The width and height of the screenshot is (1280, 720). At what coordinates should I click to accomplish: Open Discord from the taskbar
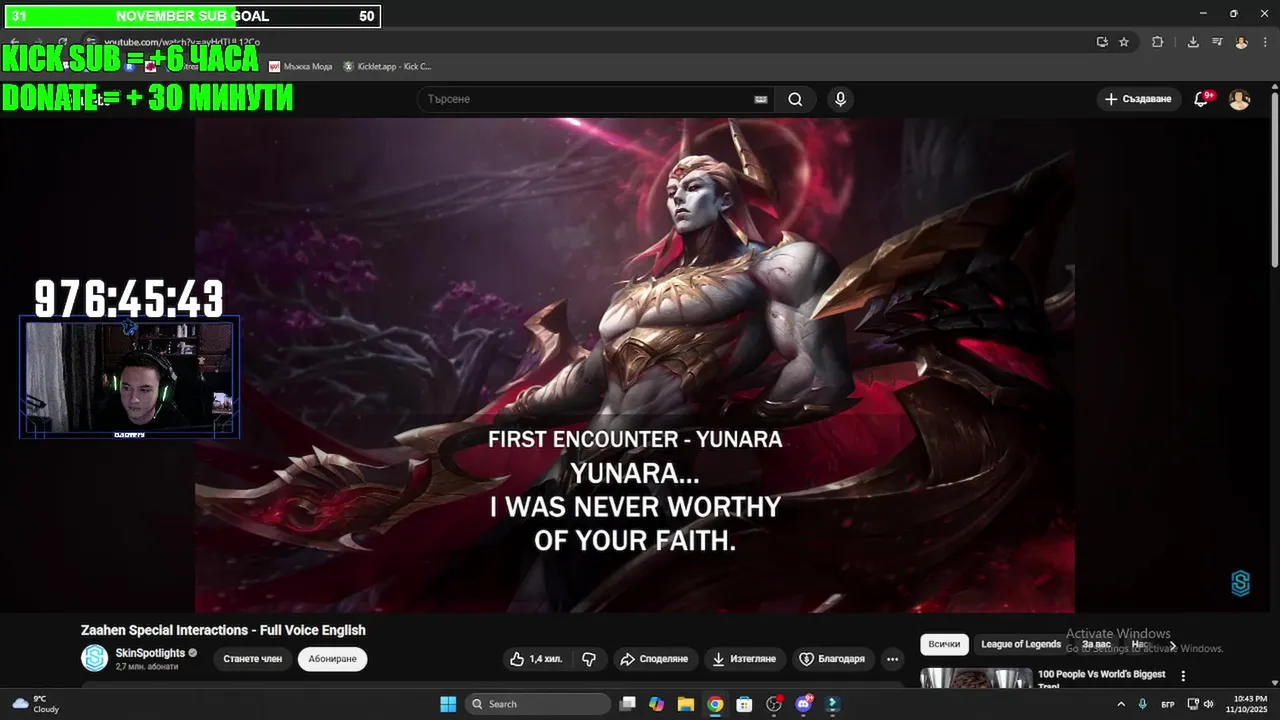(x=803, y=704)
